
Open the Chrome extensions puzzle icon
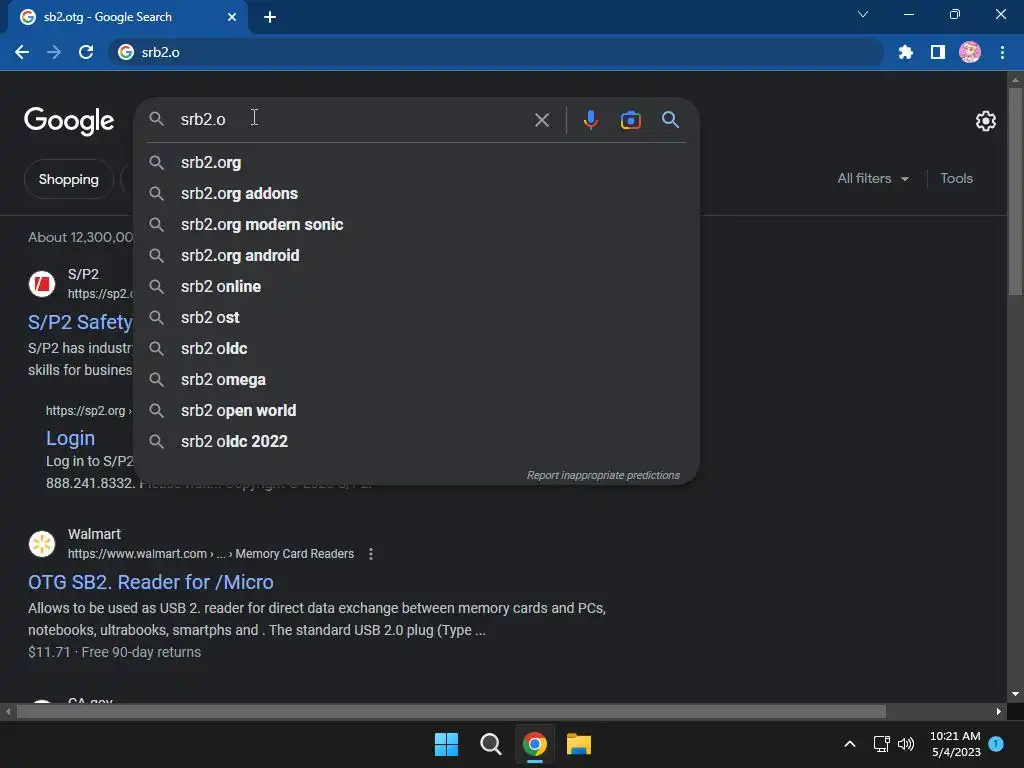point(905,52)
